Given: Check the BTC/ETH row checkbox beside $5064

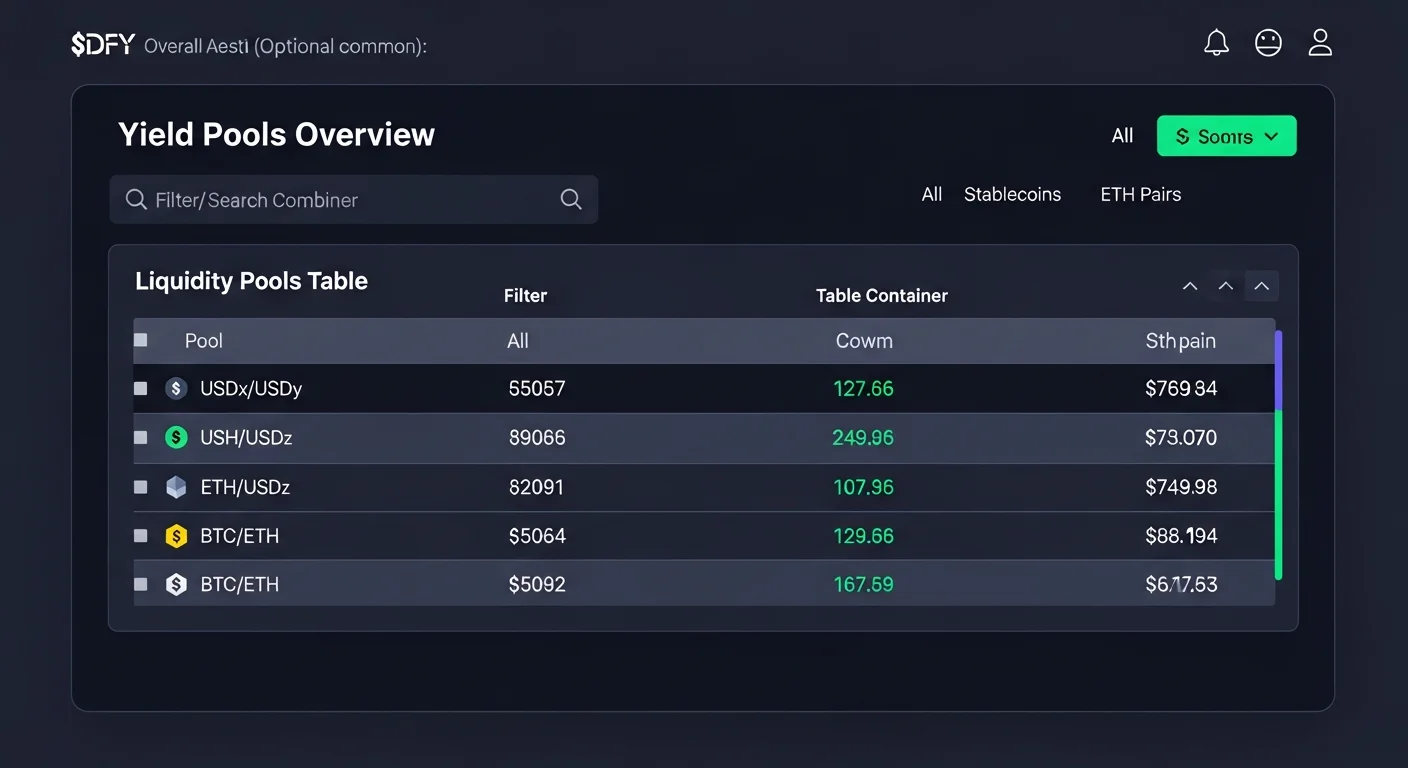Looking at the screenshot, I should tap(141, 536).
